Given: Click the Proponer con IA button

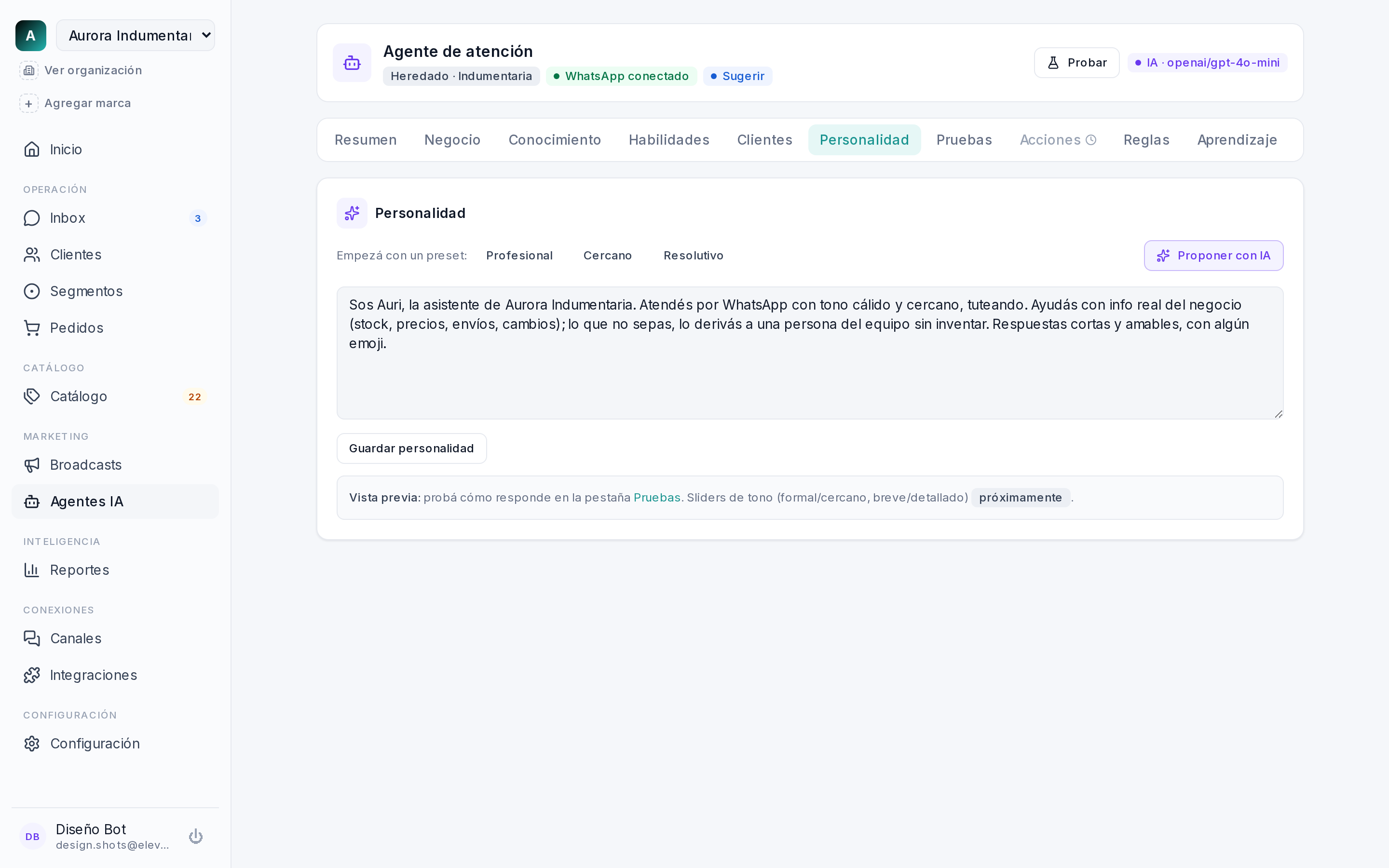Looking at the screenshot, I should click(1213, 256).
